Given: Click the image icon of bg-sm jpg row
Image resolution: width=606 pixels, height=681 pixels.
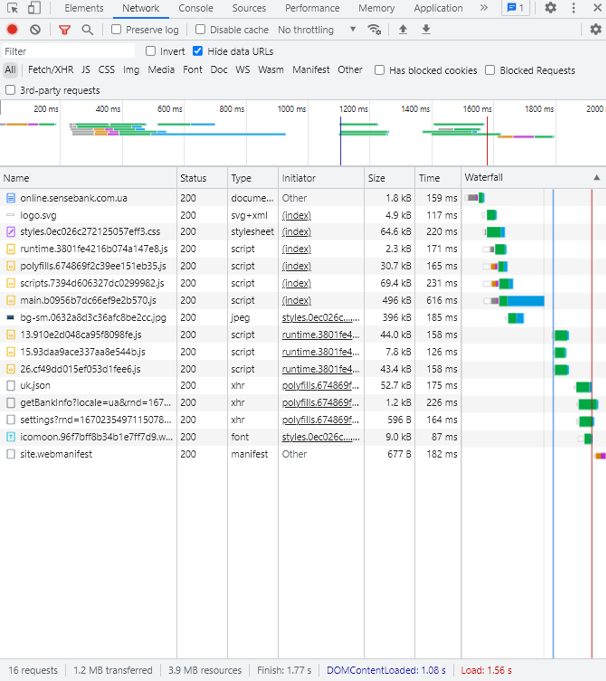Looking at the screenshot, I should 11,318.
